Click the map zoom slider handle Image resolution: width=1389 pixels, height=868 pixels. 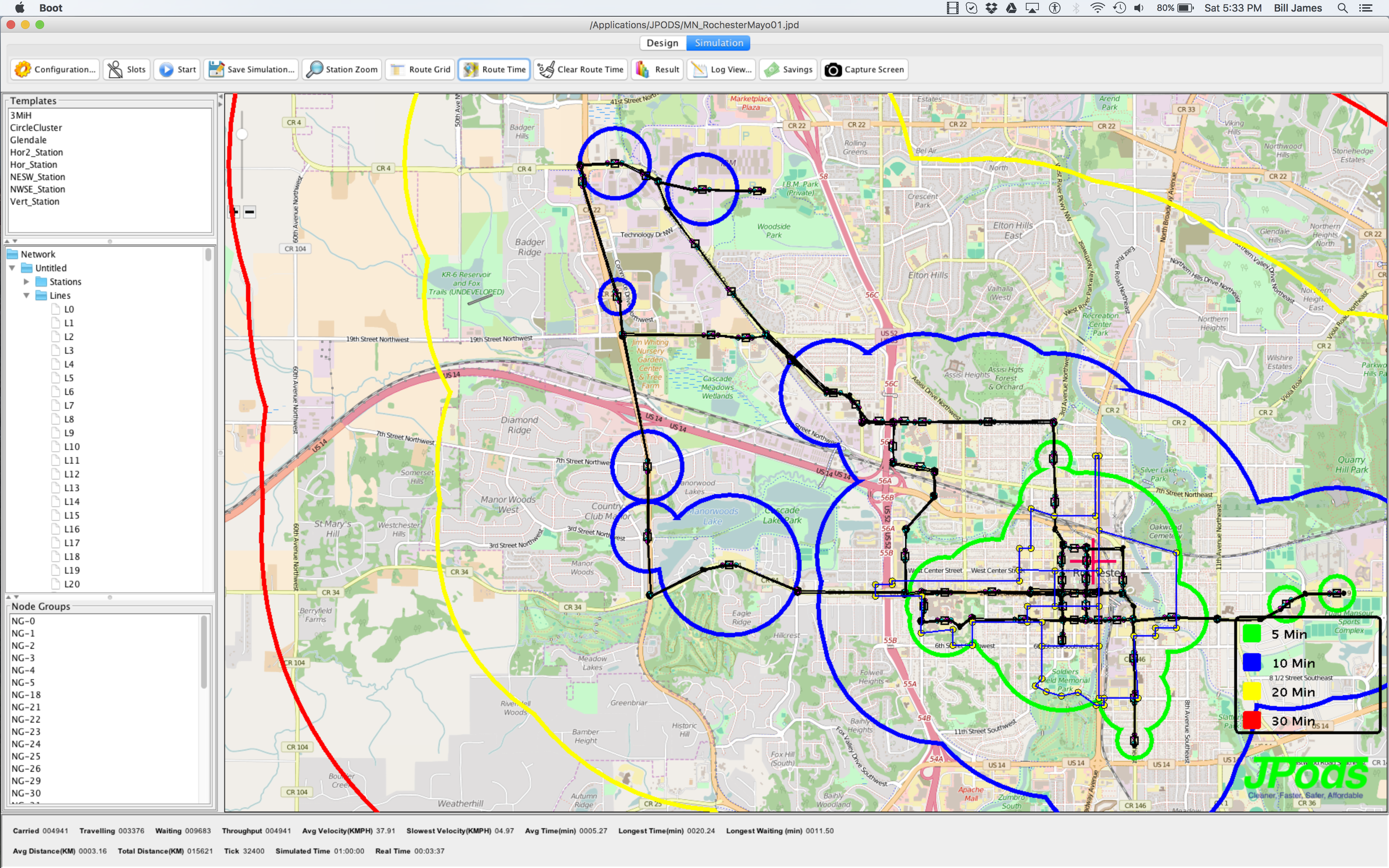[242, 134]
